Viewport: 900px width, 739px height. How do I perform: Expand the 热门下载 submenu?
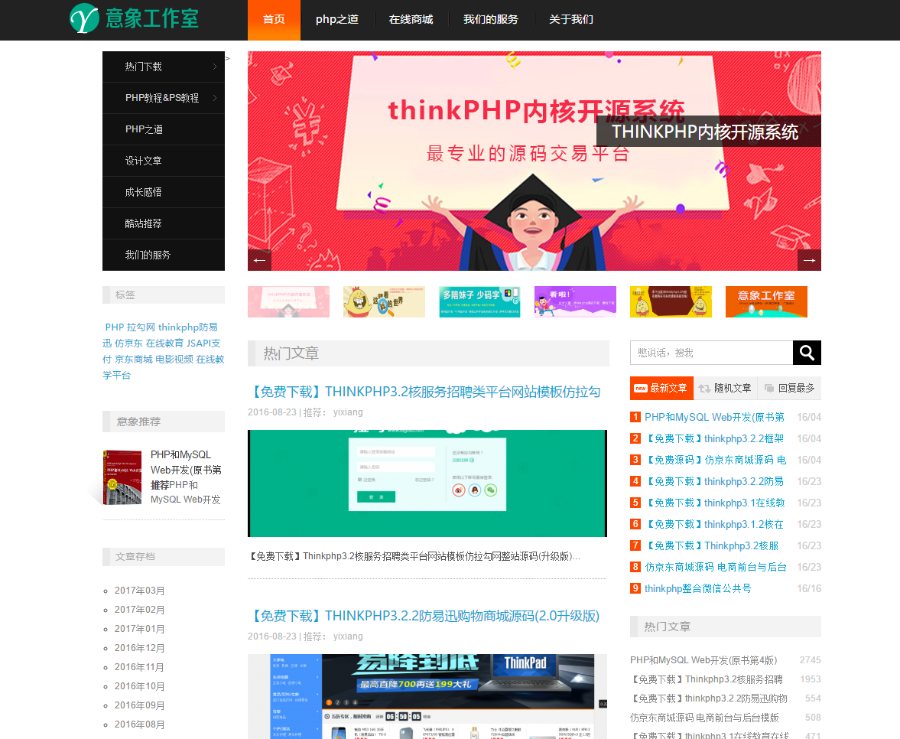pyautogui.click(x=217, y=66)
